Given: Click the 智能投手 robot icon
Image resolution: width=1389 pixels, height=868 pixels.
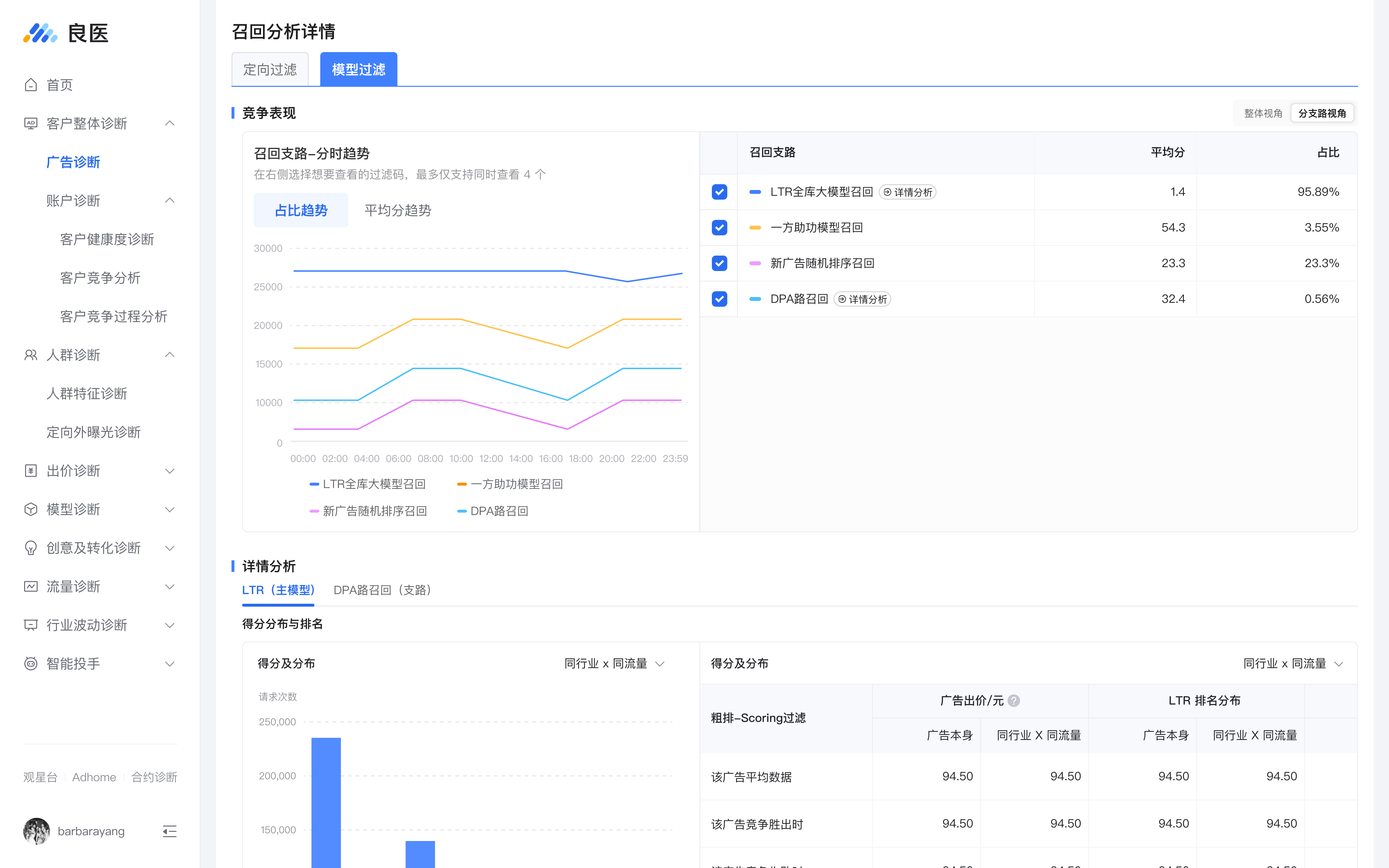Looking at the screenshot, I should click(x=31, y=664).
